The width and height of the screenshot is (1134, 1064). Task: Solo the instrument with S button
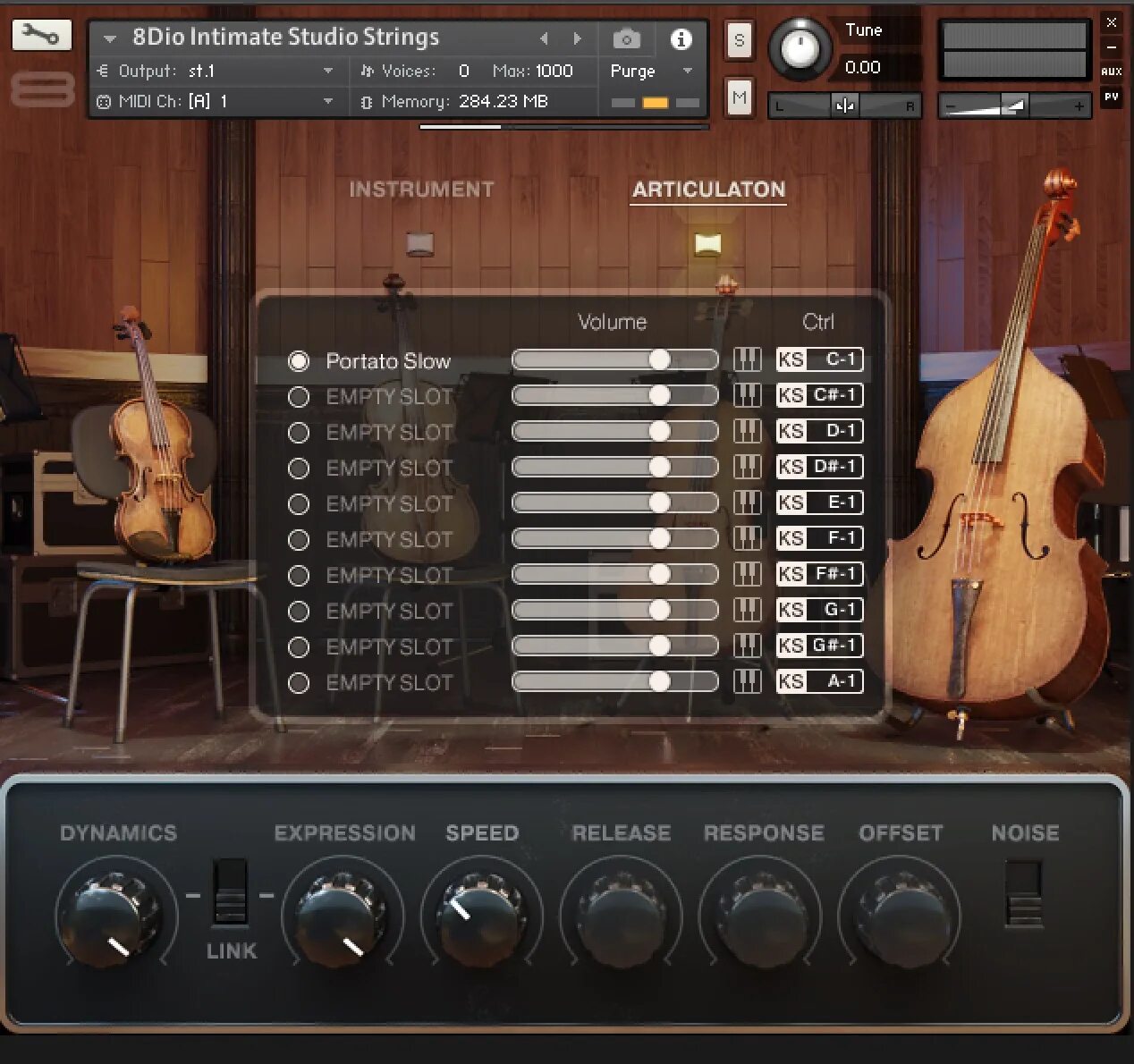click(x=739, y=40)
